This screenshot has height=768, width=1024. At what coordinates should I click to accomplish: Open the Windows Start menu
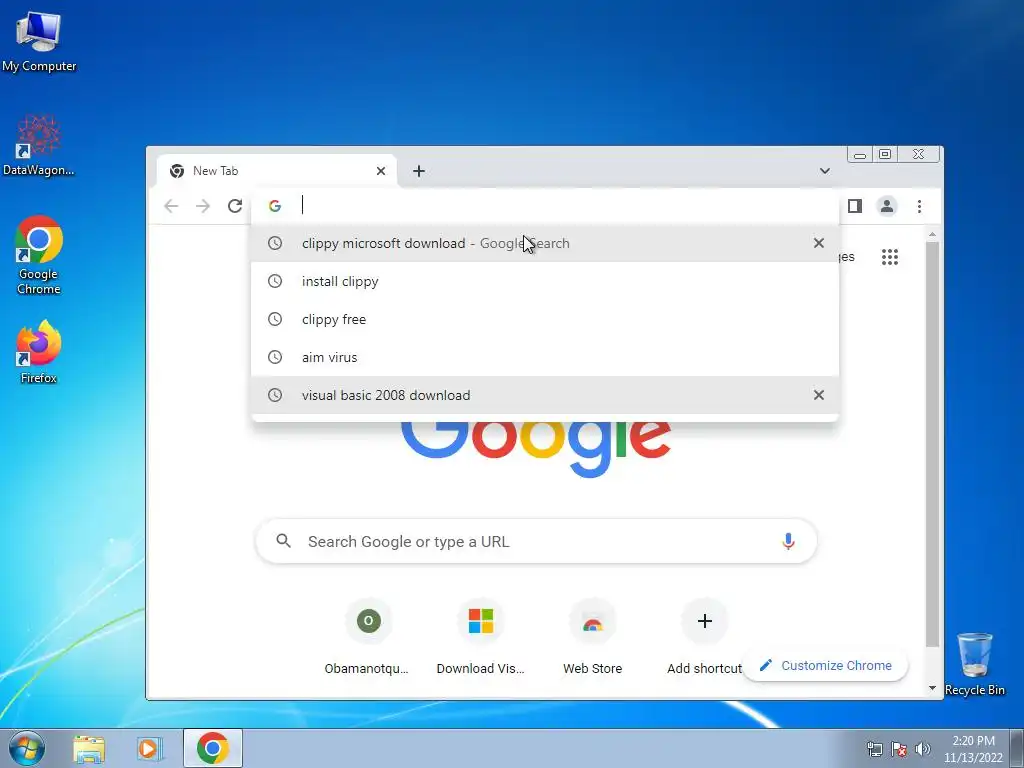[27, 748]
